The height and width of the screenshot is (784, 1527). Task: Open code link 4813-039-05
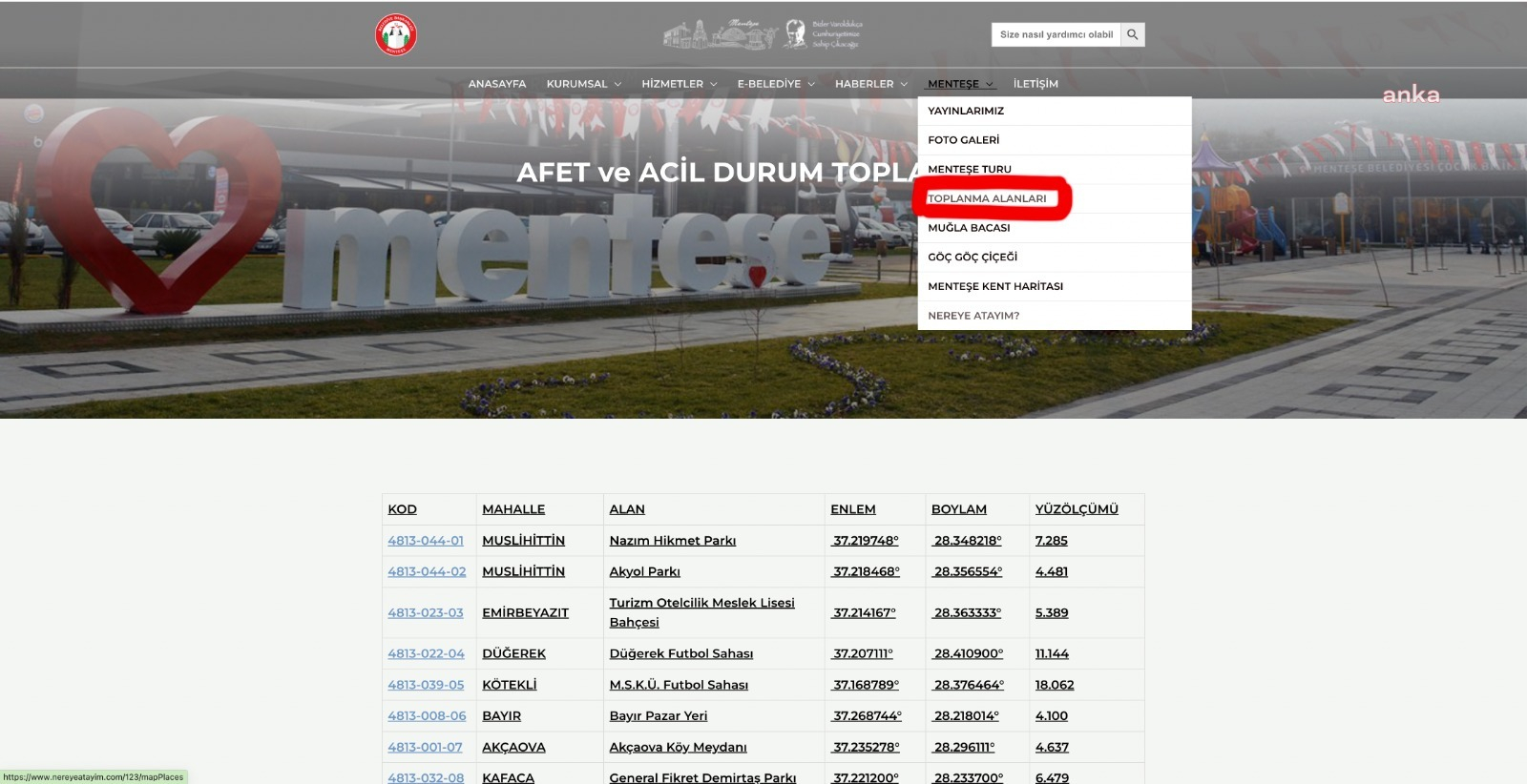(x=426, y=685)
